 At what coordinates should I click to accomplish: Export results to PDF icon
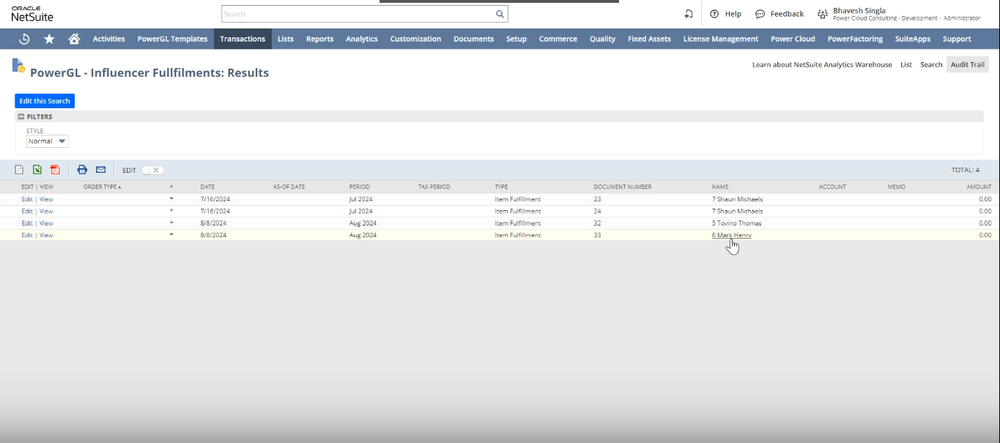click(55, 170)
